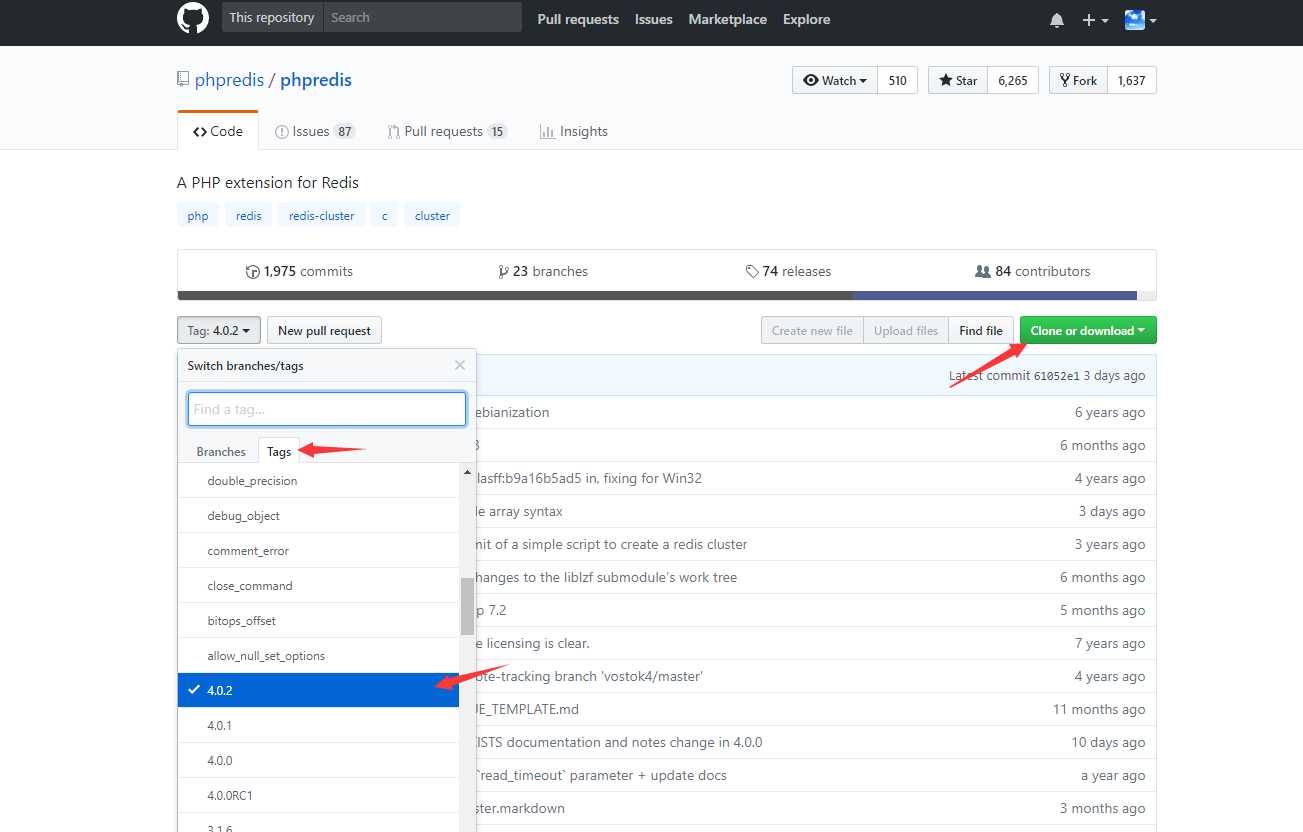Select the cluster topic tag
This screenshot has height=832, width=1303.
(x=432, y=216)
